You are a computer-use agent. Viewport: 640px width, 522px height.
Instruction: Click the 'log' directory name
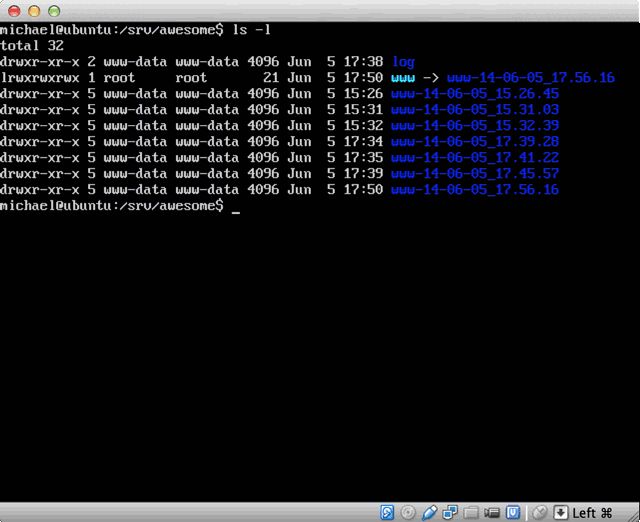point(403,62)
